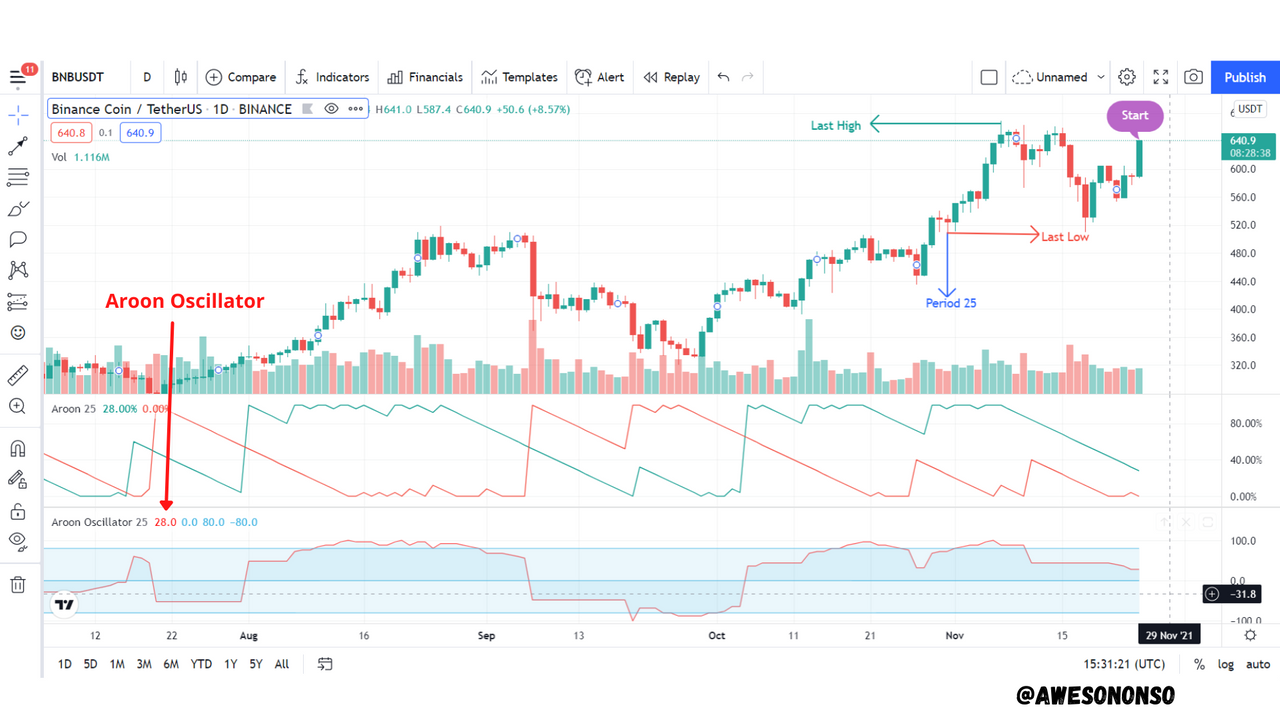Image resolution: width=1280 pixels, height=720 pixels.
Task: Click Aroon Oscillator 25 legend title
Action: [99, 522]
